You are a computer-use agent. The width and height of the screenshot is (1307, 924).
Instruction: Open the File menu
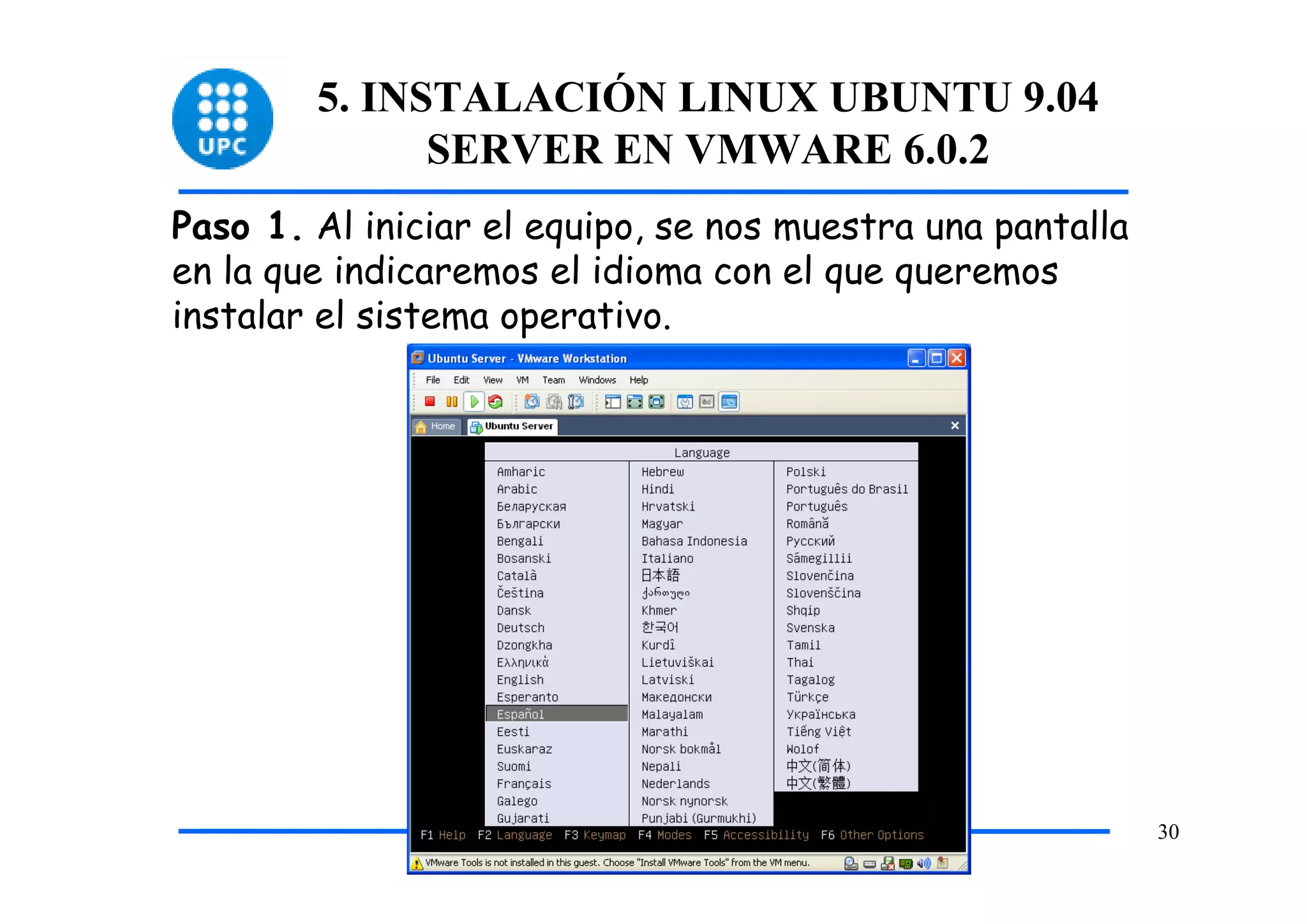(433, 380)
